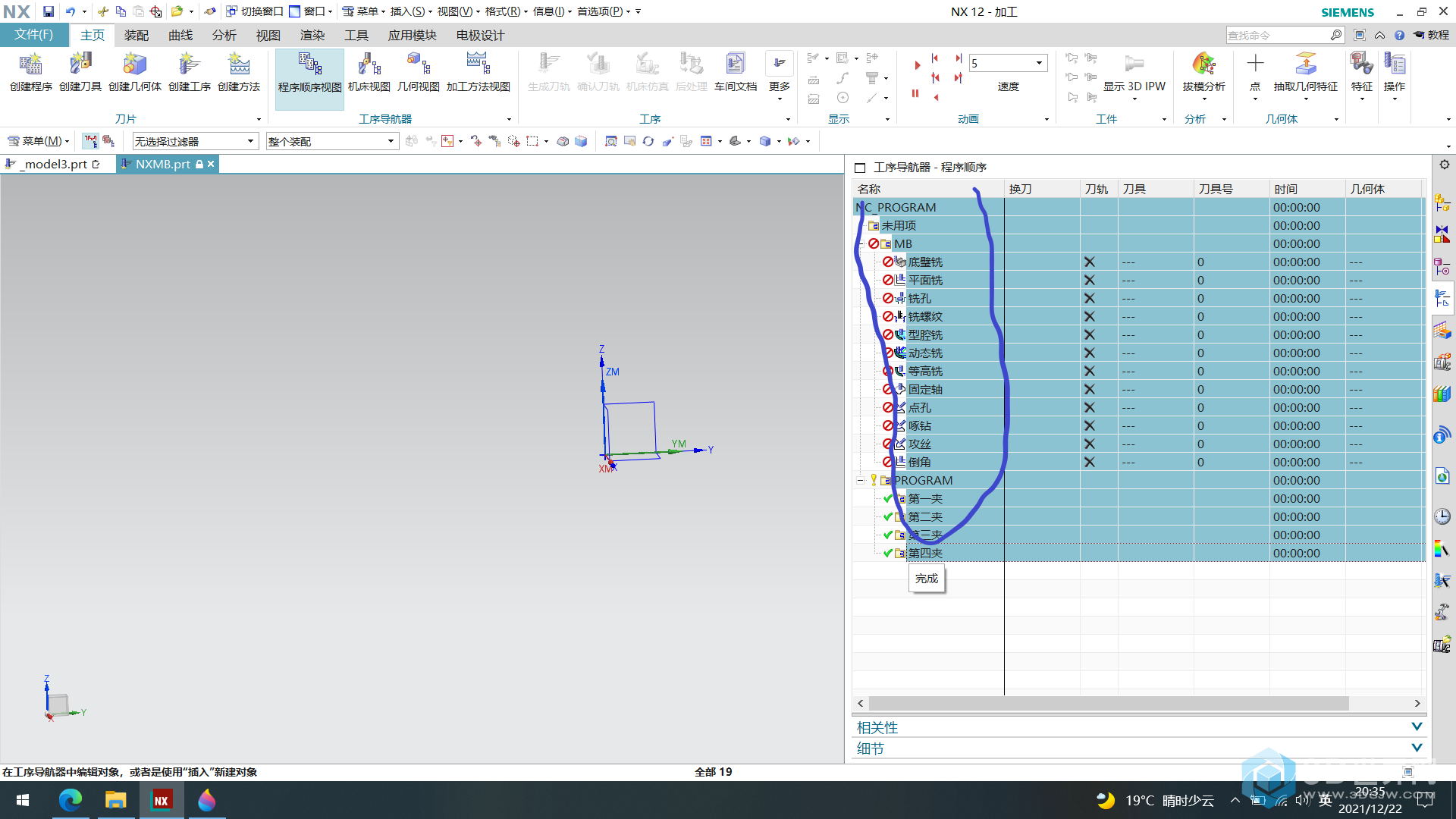1456x819 pixels.
Task: Open the Entire Assembly (整个装配) dropdown
Action: tap(332, 141)
